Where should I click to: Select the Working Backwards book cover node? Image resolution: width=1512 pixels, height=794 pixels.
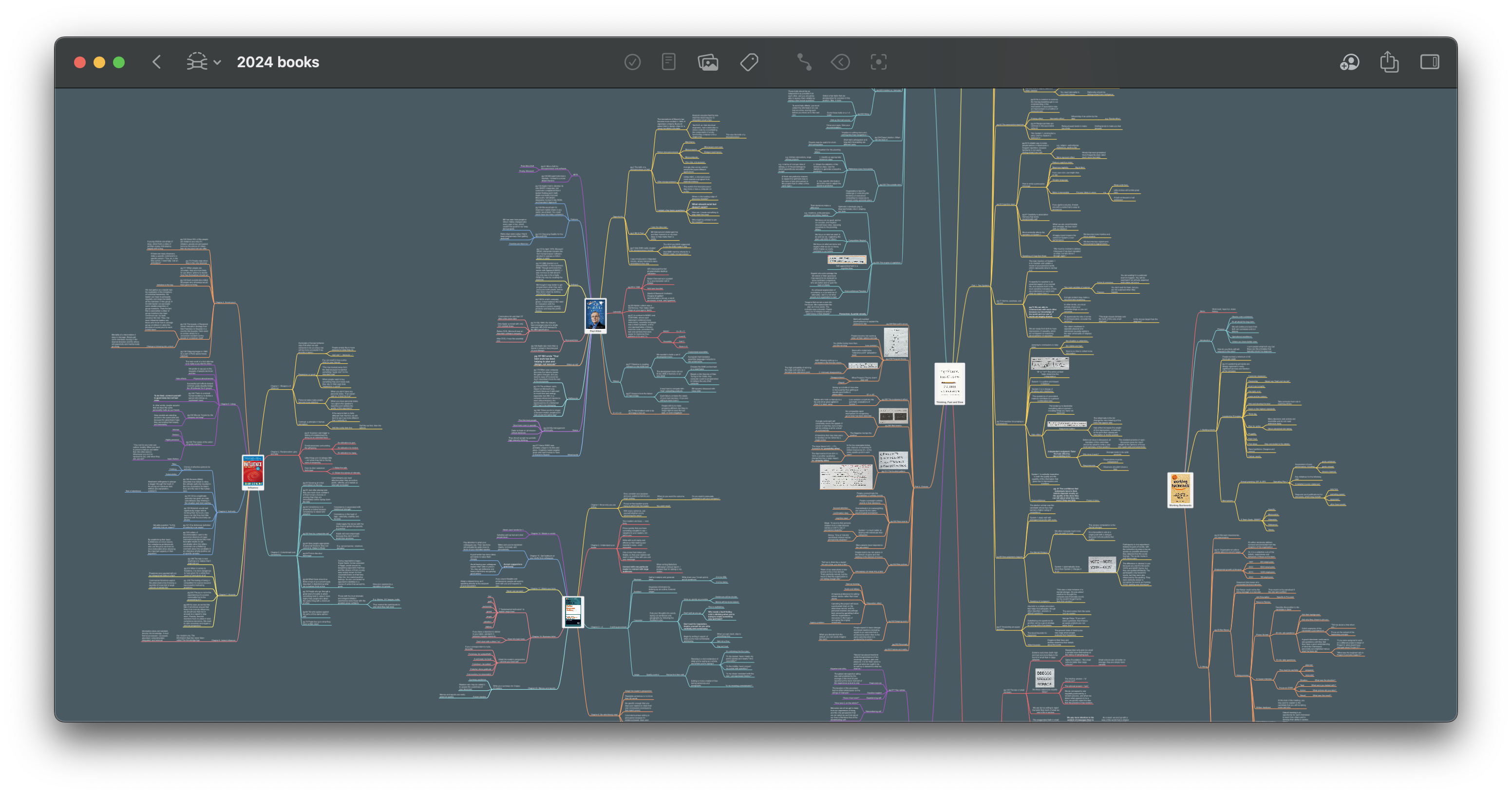coord(1180,490)
